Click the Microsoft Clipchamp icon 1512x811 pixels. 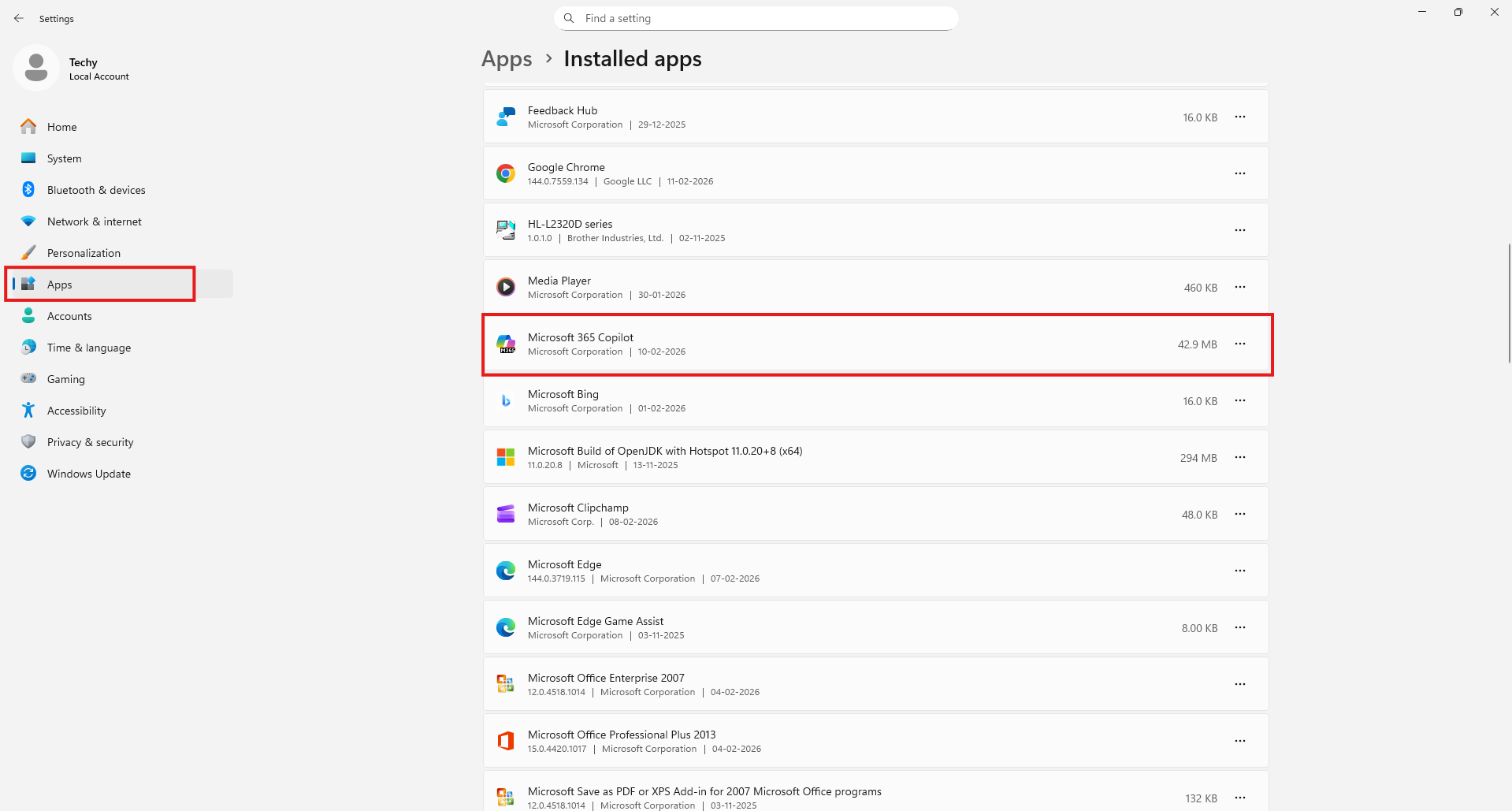tap(506, 514)
